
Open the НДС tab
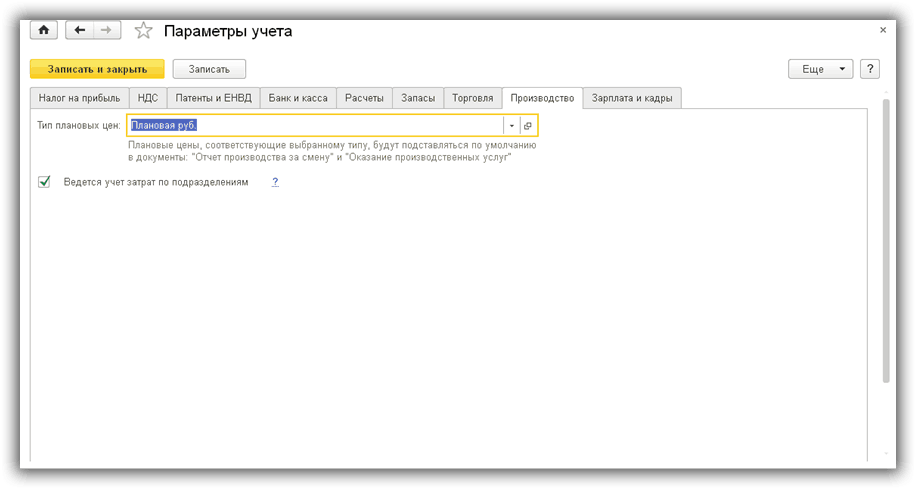[148, 98]
